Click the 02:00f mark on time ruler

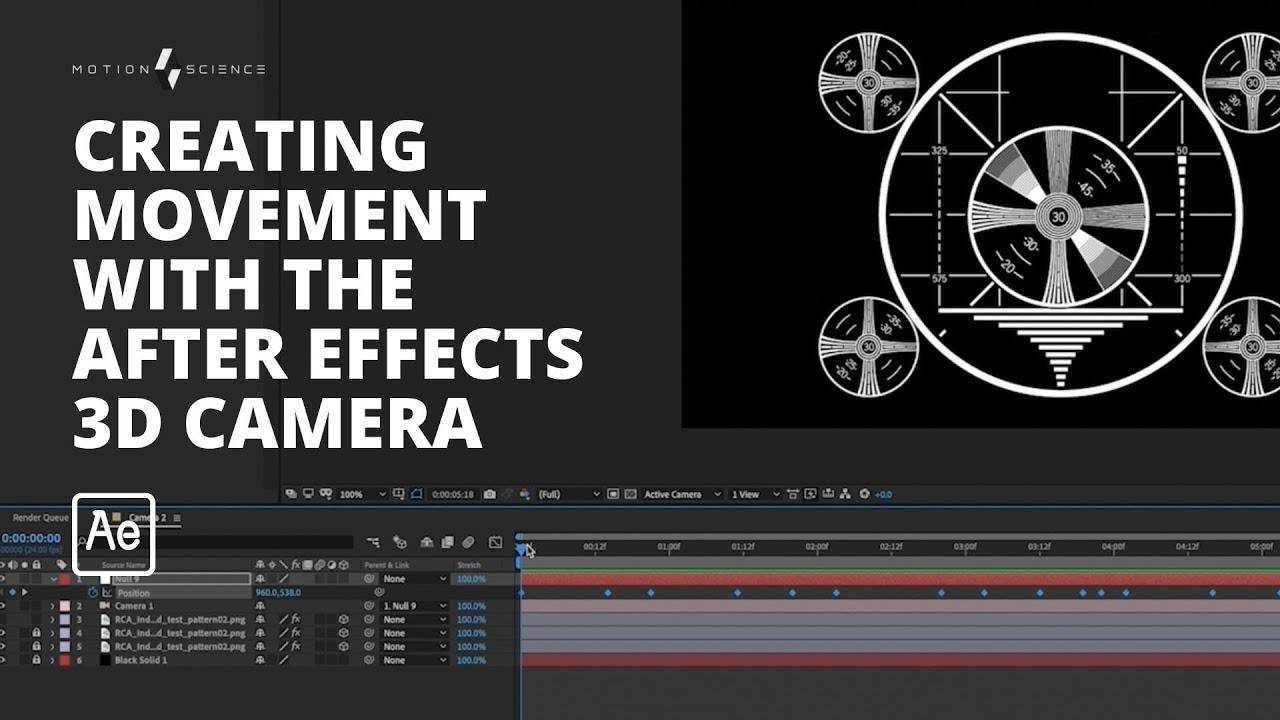tap(817, 547)
